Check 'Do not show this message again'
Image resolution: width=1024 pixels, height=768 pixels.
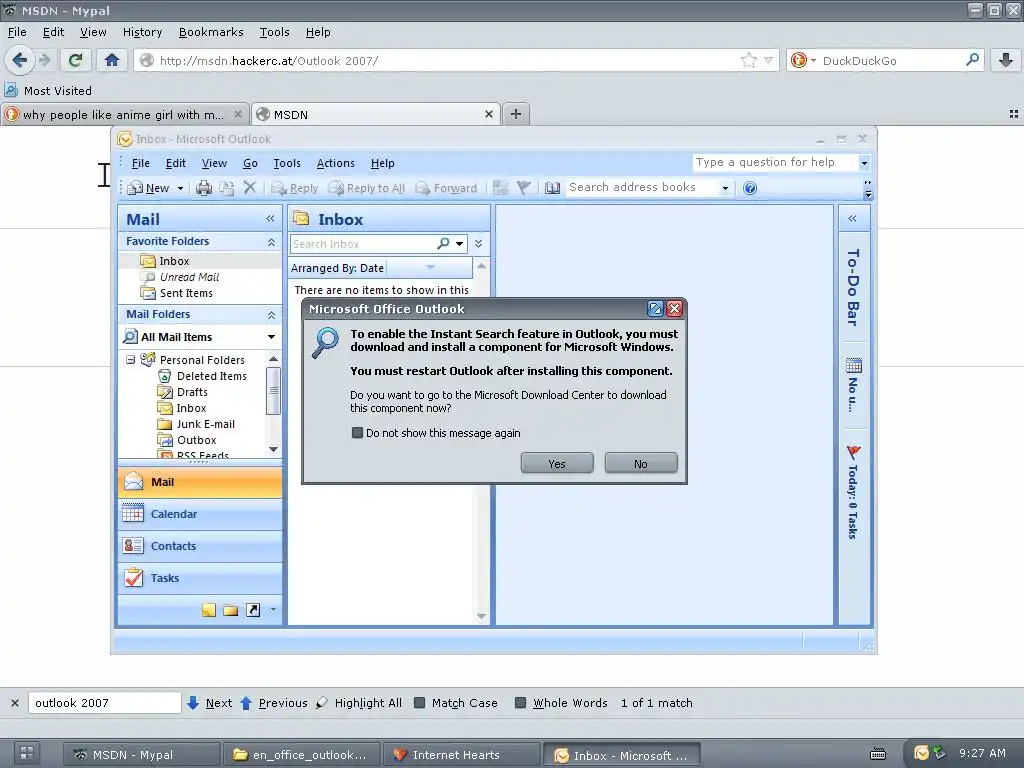point(357,432)
